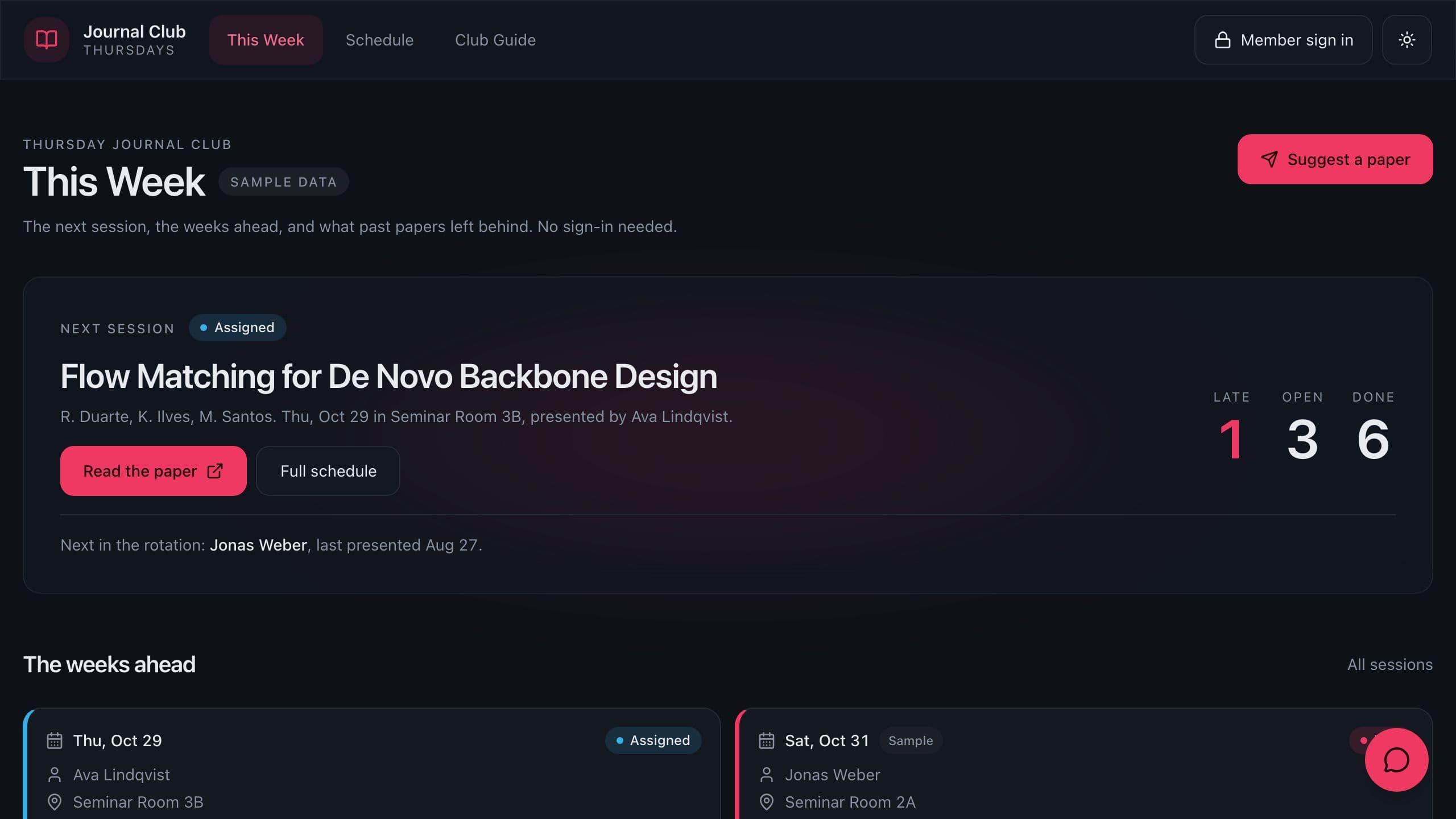Click the DONE count of 6
The image size is (1456, 819).
[1373, 439]
